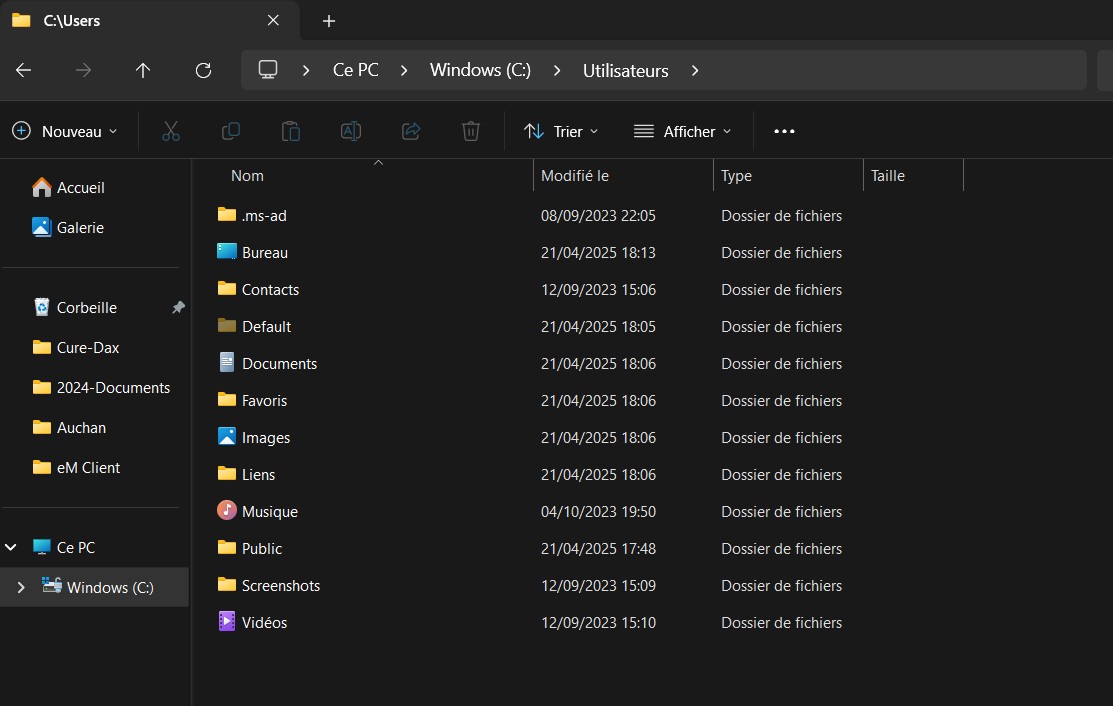This screenshot has width=1113, height=706.
Task: Sort by the Nom column header
Action: coord(247,175)
